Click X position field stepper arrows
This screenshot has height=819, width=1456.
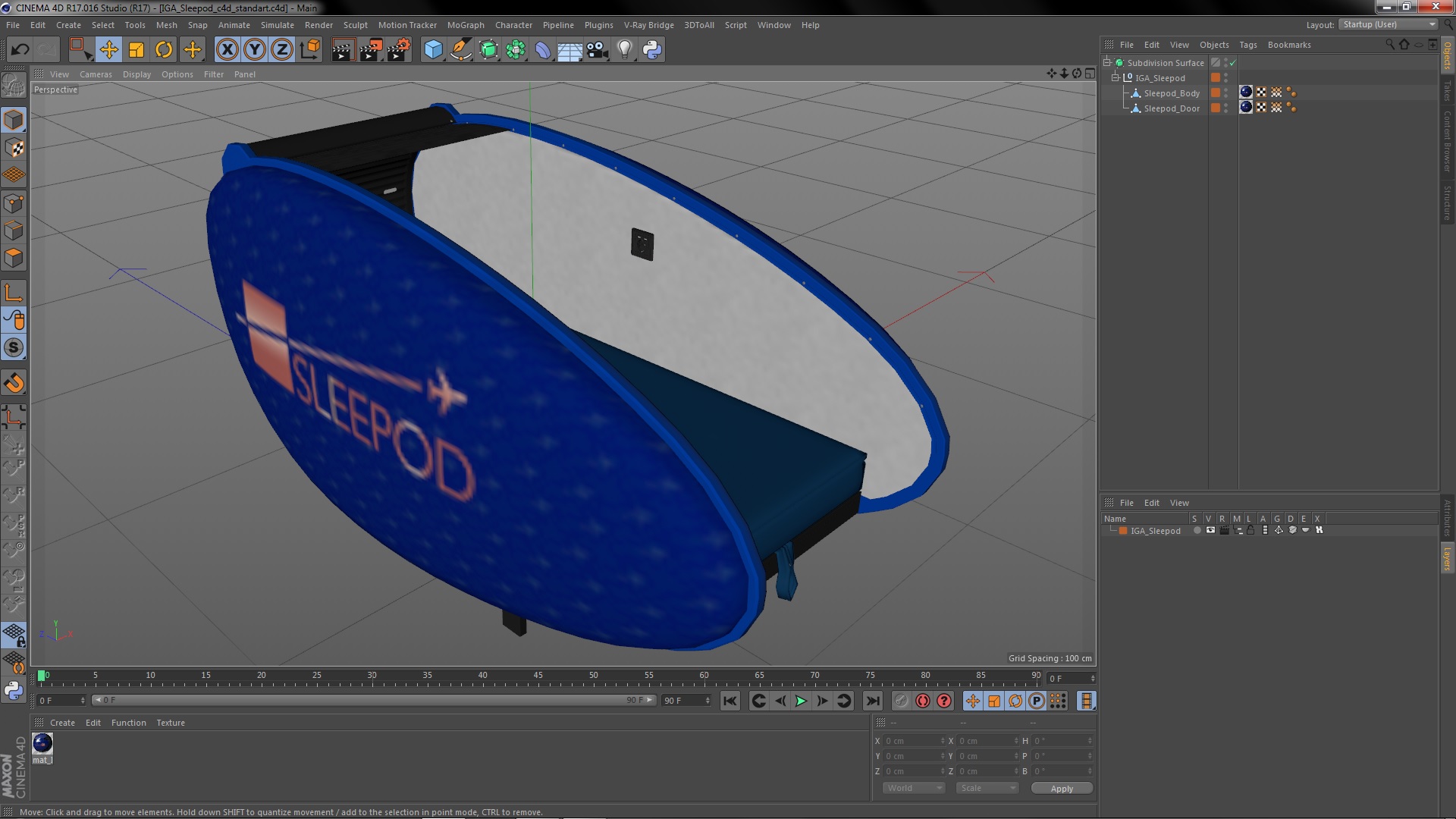click(943, 742)
